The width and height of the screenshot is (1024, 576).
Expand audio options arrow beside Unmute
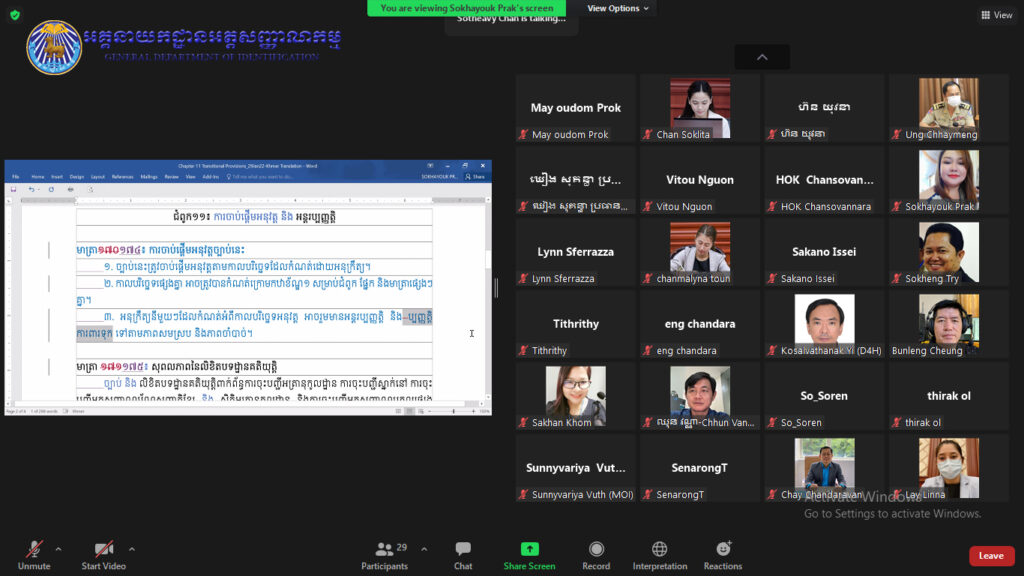coord(58,549)
